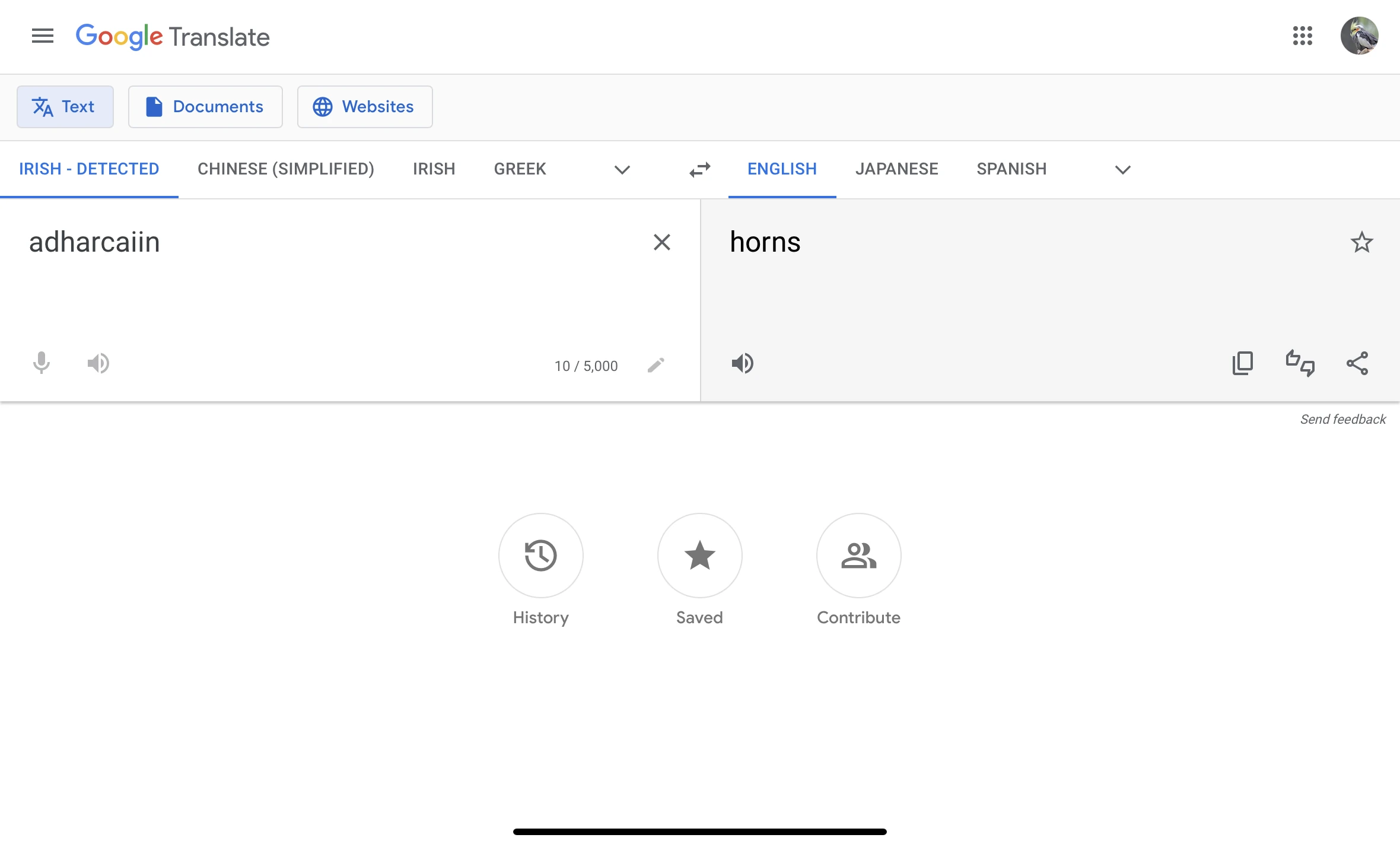1400x844 pixels.
Task: Expand the target language dropdown
Action: (x=1122, y=170)
